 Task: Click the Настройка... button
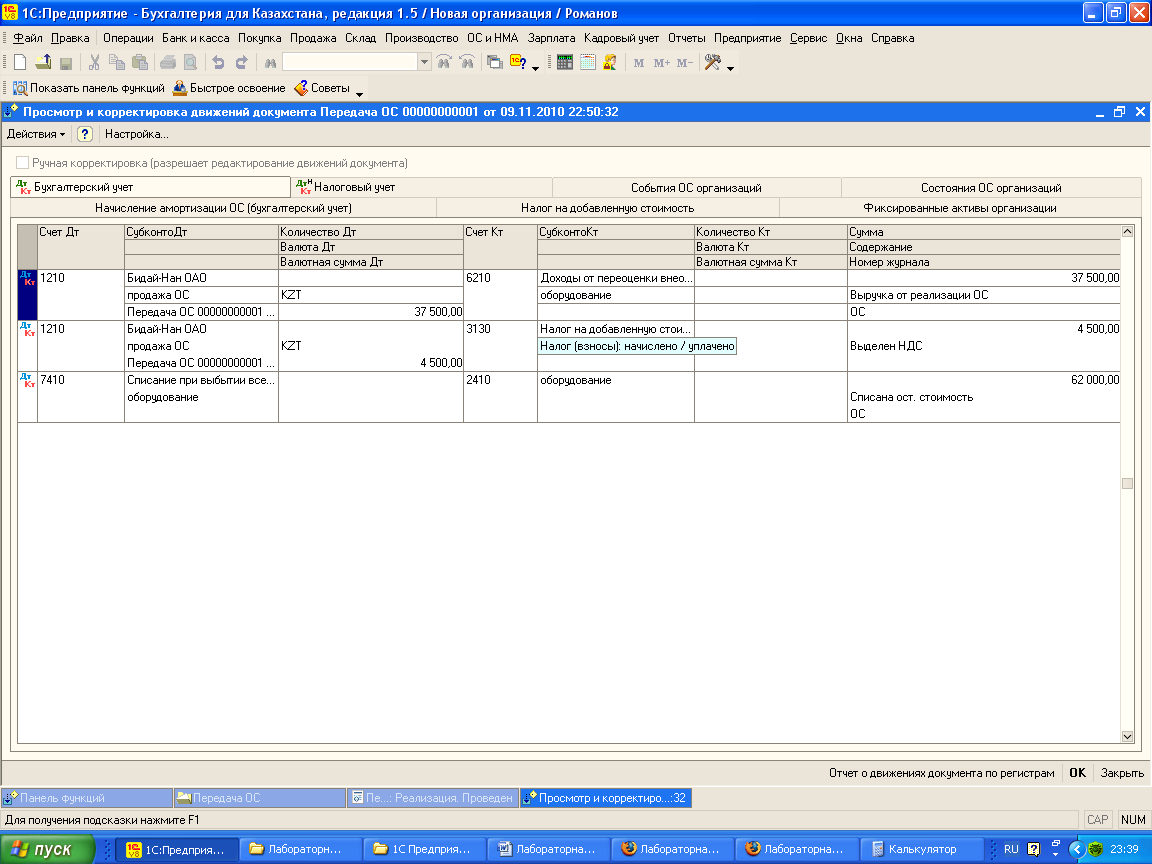click(137, 134)
